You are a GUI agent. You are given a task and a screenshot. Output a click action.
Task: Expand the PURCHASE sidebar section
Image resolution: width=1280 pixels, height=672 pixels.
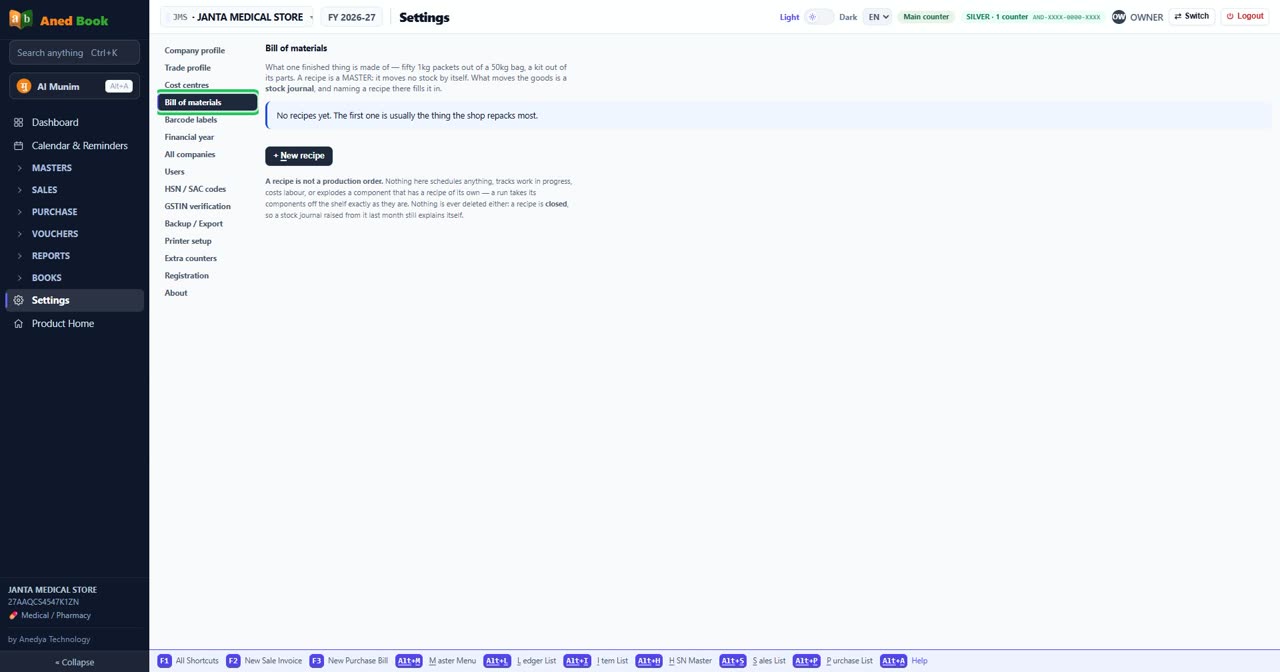75,212
